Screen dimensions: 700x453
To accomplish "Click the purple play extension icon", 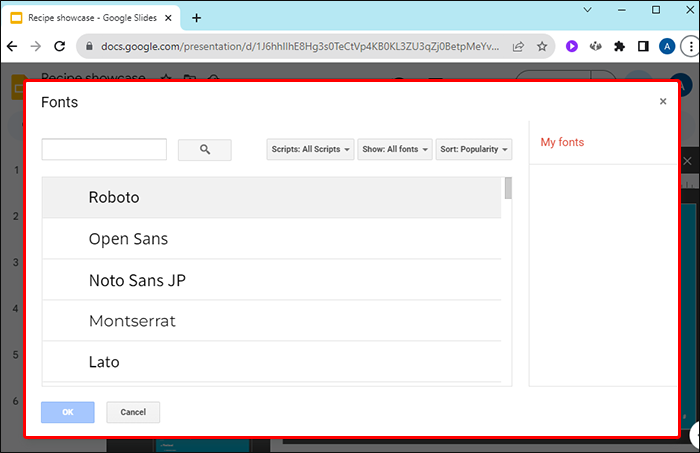I will click(571, 46).
